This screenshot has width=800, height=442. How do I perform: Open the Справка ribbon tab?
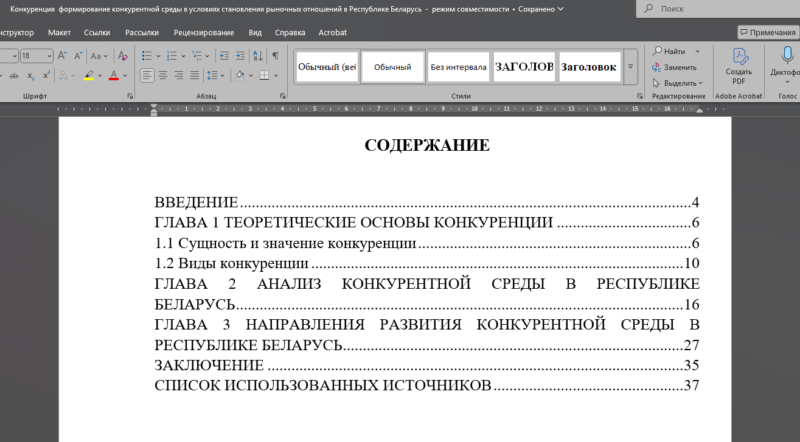[290, 32]
